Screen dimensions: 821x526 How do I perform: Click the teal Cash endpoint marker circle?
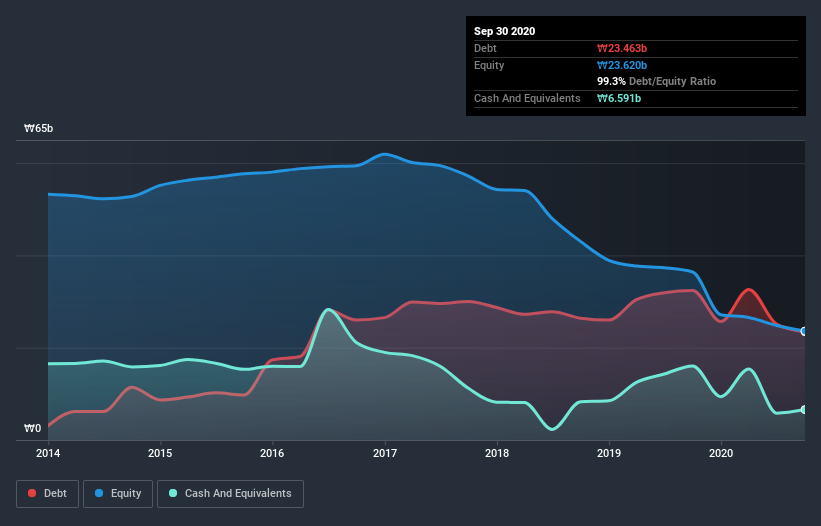click(803, 410)
